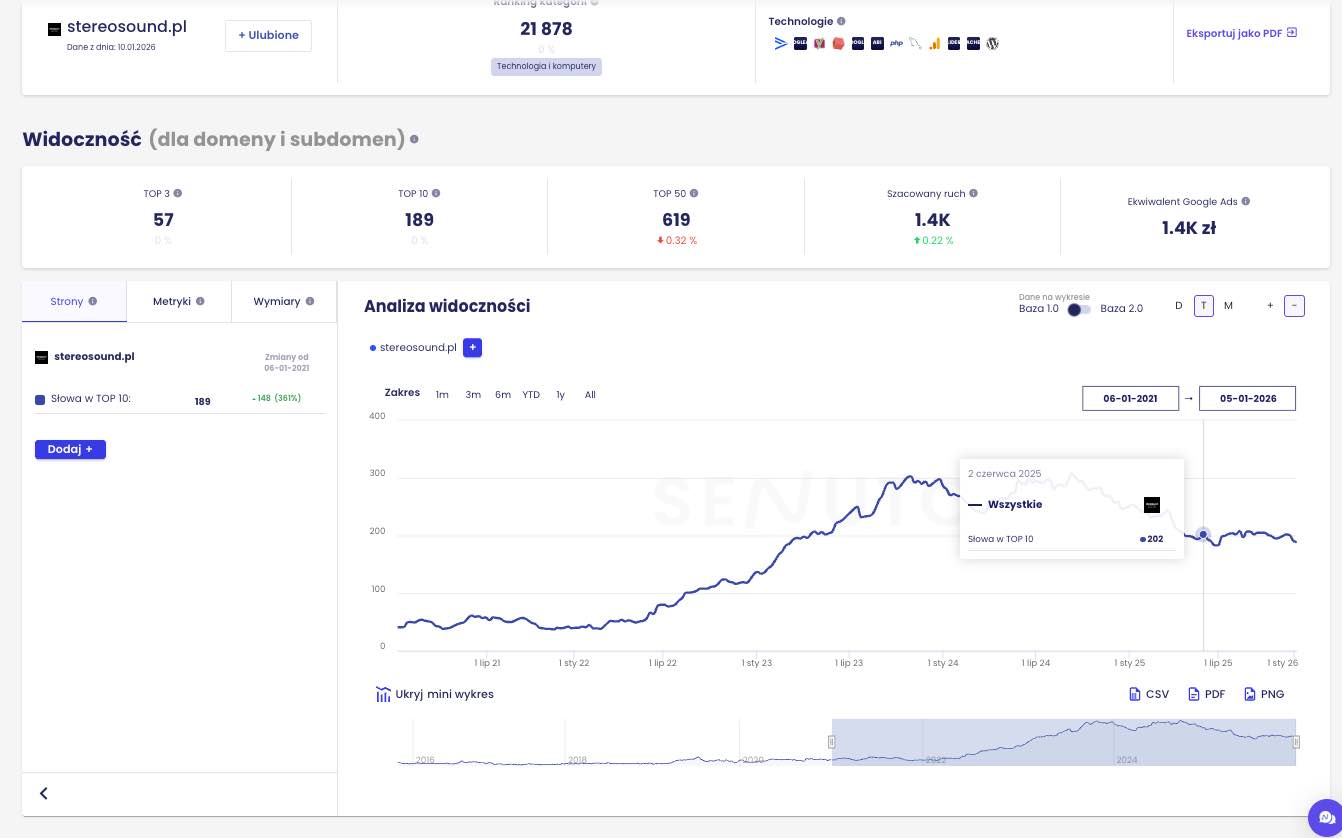The image size is (1342, 838).
Task: Collapse the left panel with back chevron
Action: tap(44, 793)
